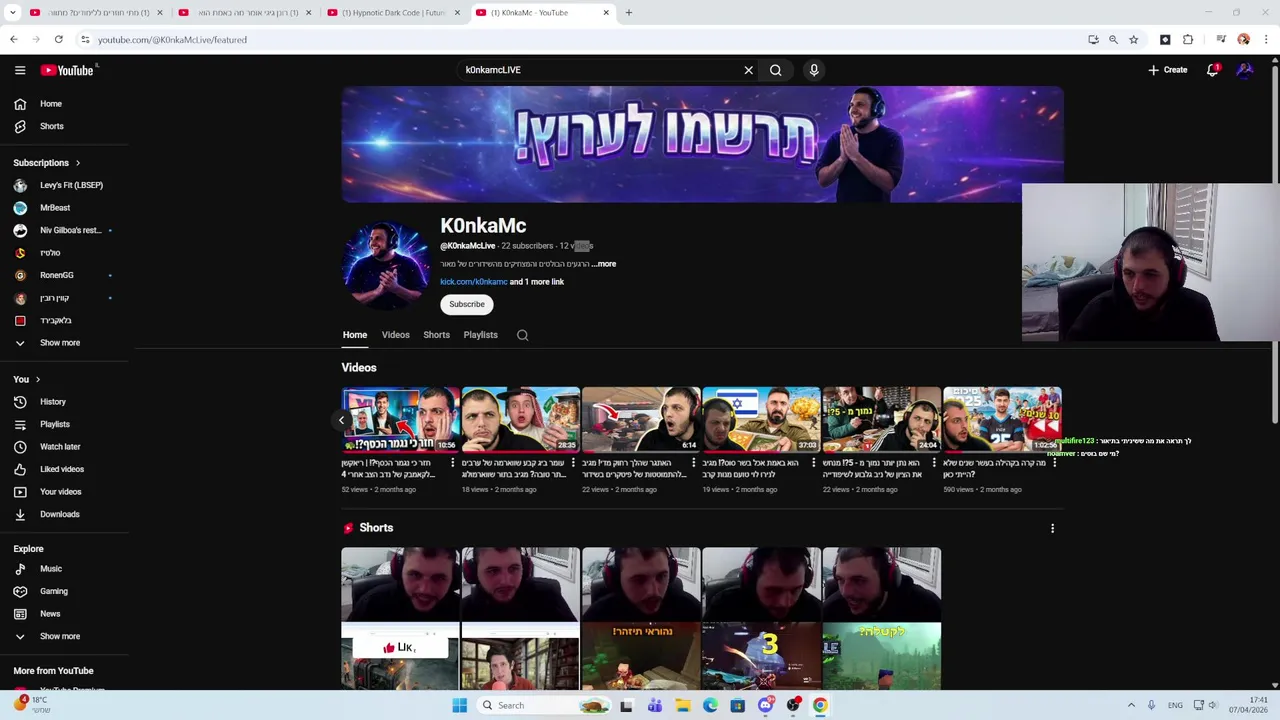Open Microsoft Edge from taskbar
This screenshot has height=720, width=1280.
710,705
